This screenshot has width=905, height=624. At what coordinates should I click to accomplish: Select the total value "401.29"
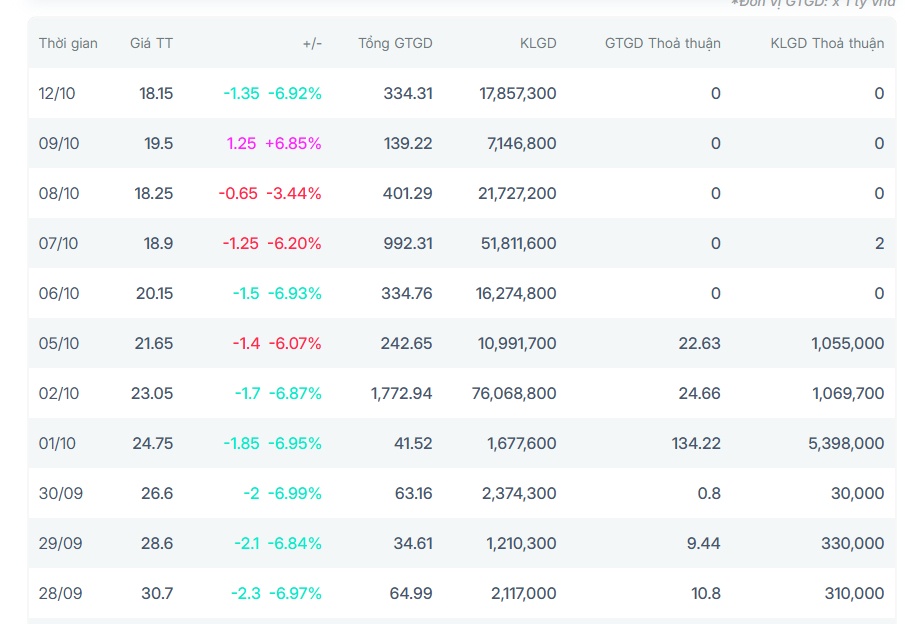(x=407, y=193)
